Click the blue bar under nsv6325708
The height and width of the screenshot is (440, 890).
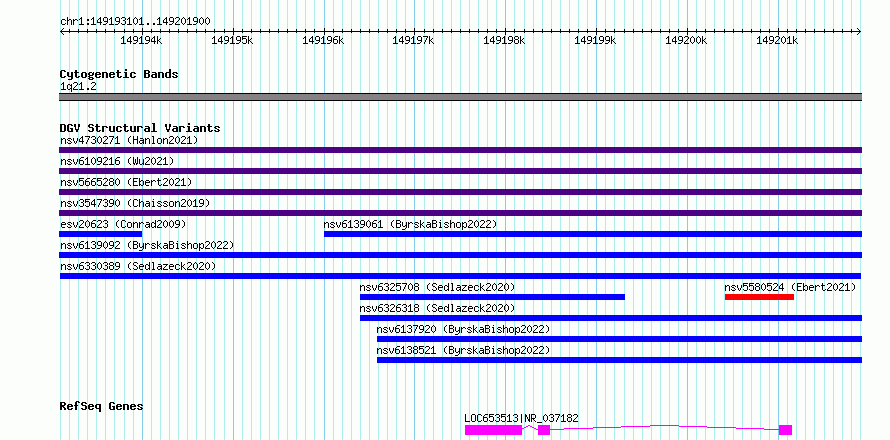click(x=492, y=297)
